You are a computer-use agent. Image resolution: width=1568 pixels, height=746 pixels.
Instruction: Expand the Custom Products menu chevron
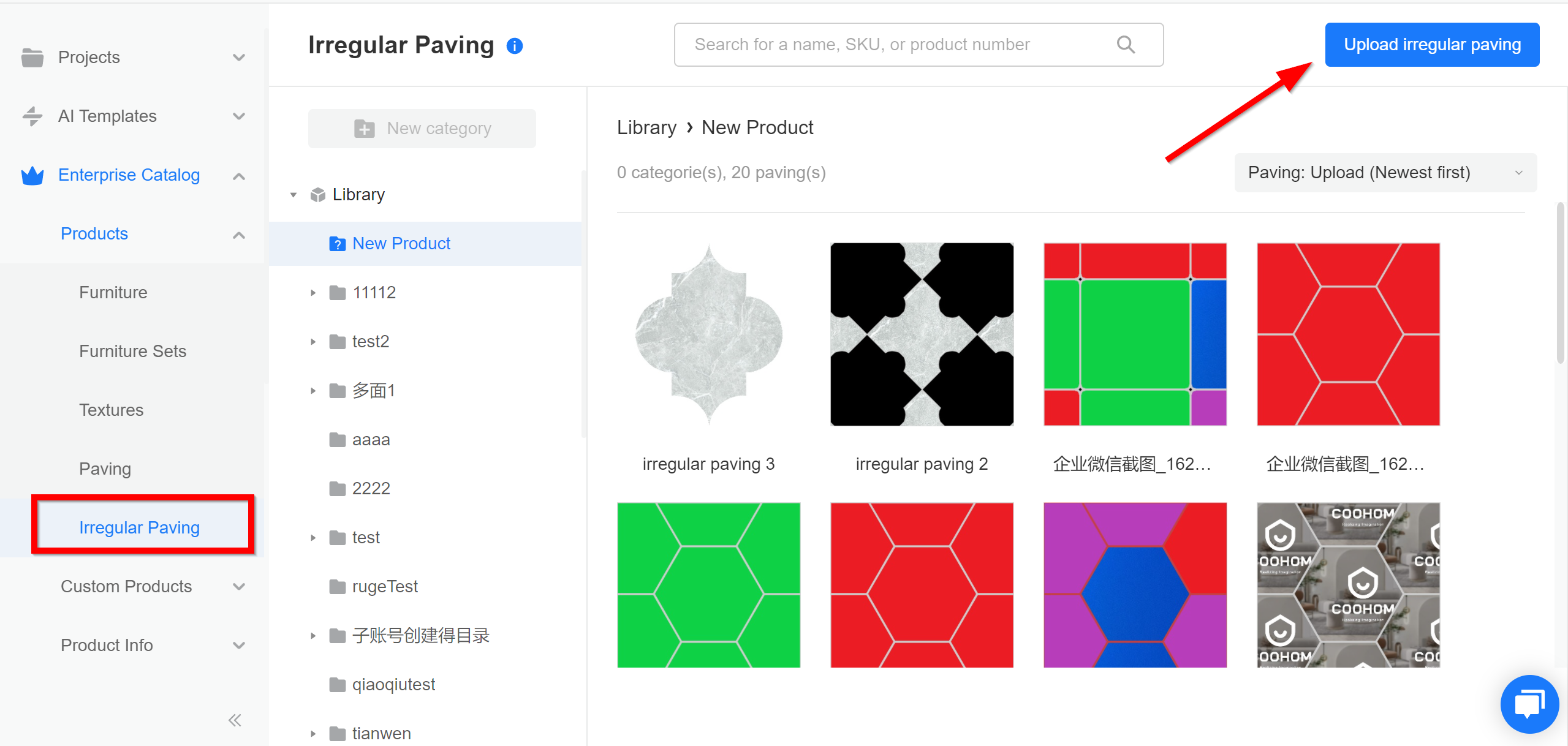(239, 587)
